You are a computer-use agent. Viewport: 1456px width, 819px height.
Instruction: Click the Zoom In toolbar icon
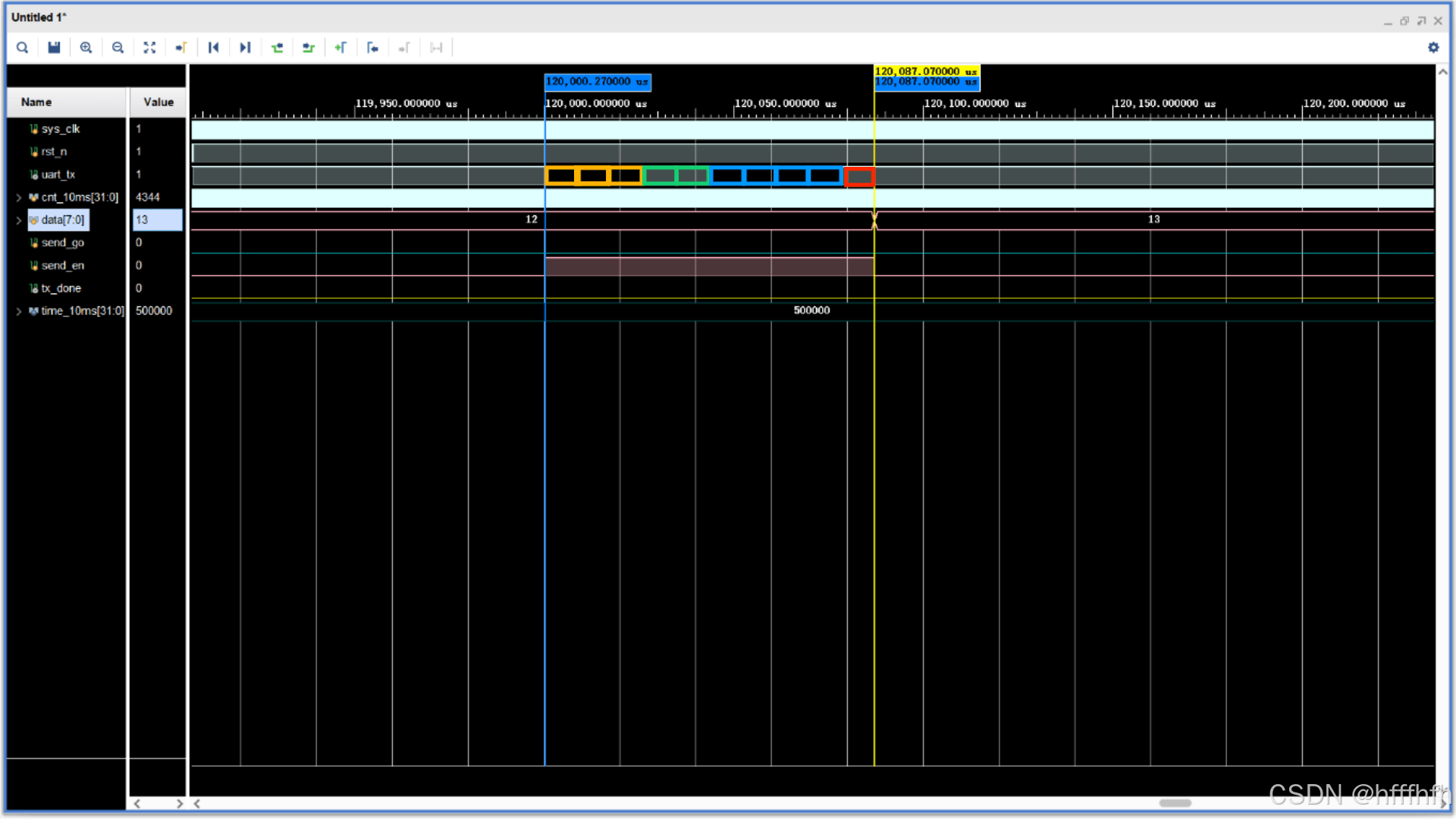click(86, 48)
